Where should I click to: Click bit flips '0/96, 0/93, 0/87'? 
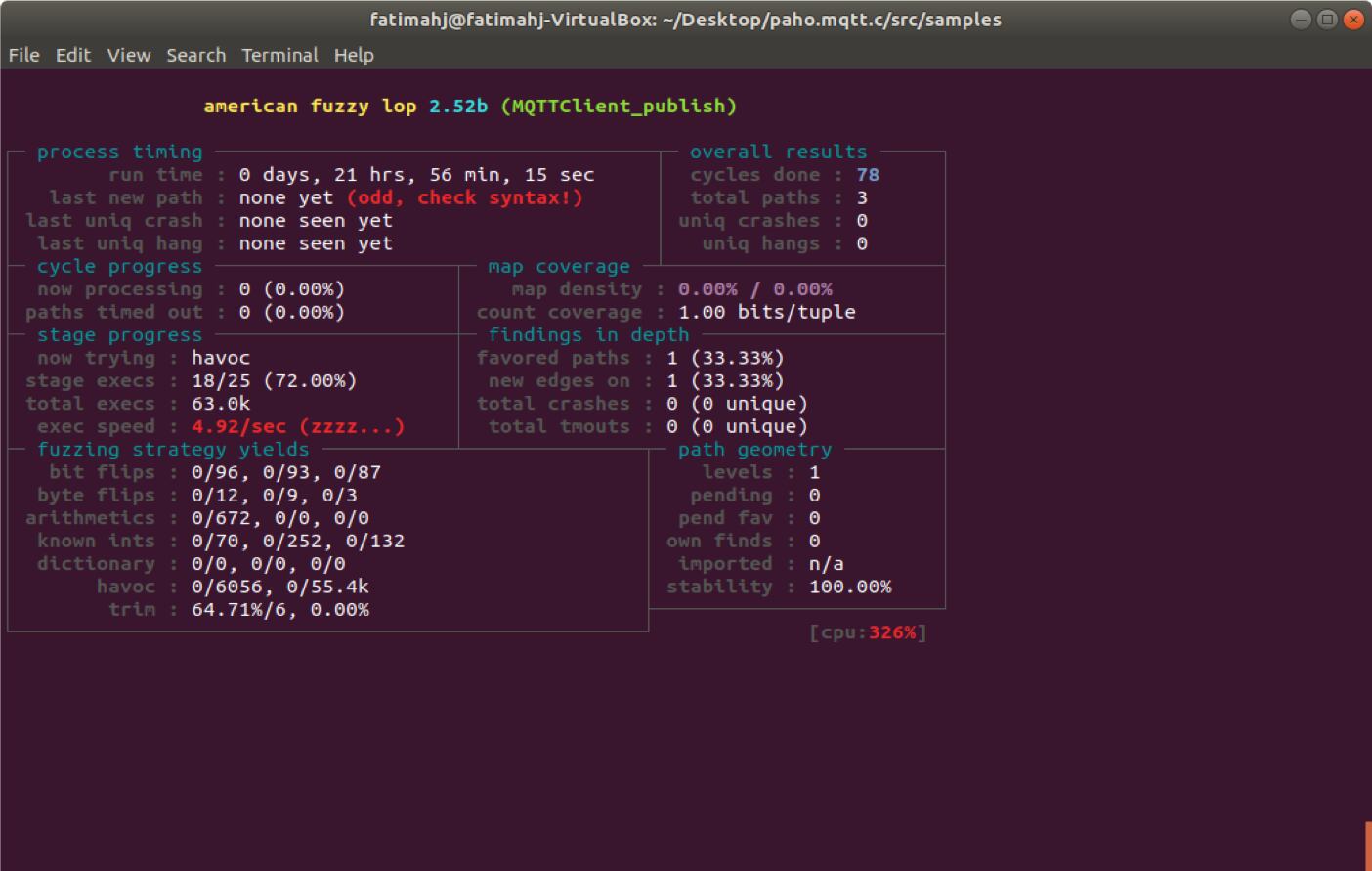pyautogui.click(x=285, y=472)
